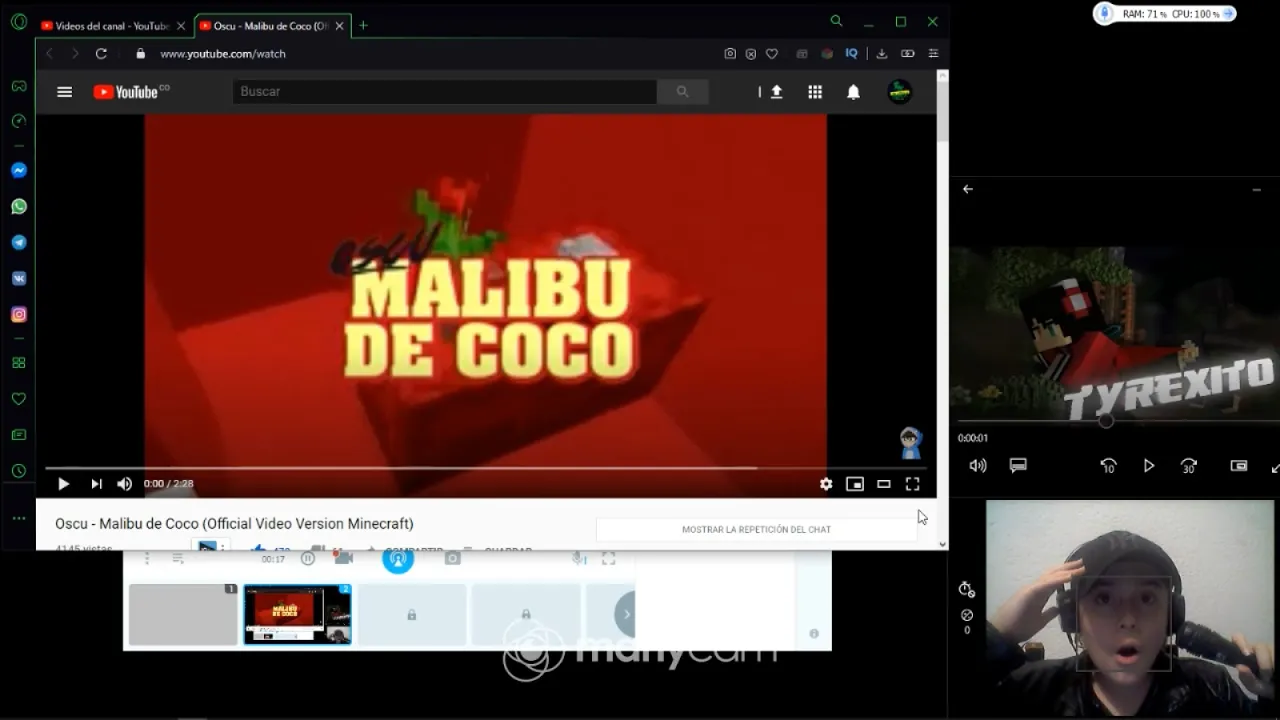Click the webcam timer icon beside camera feed
Image resolution: width=1280 pixels, height=720 pixels.
tap(966, 590)
